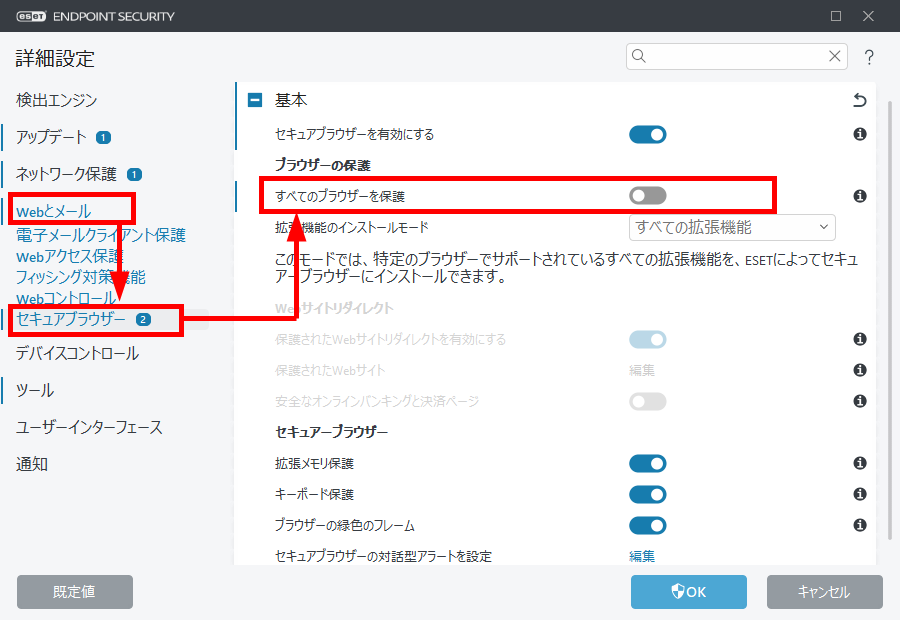Click the セキュアブラウザー badge showing 2
This screenshot has width=900, height=620.
point(143,320)
